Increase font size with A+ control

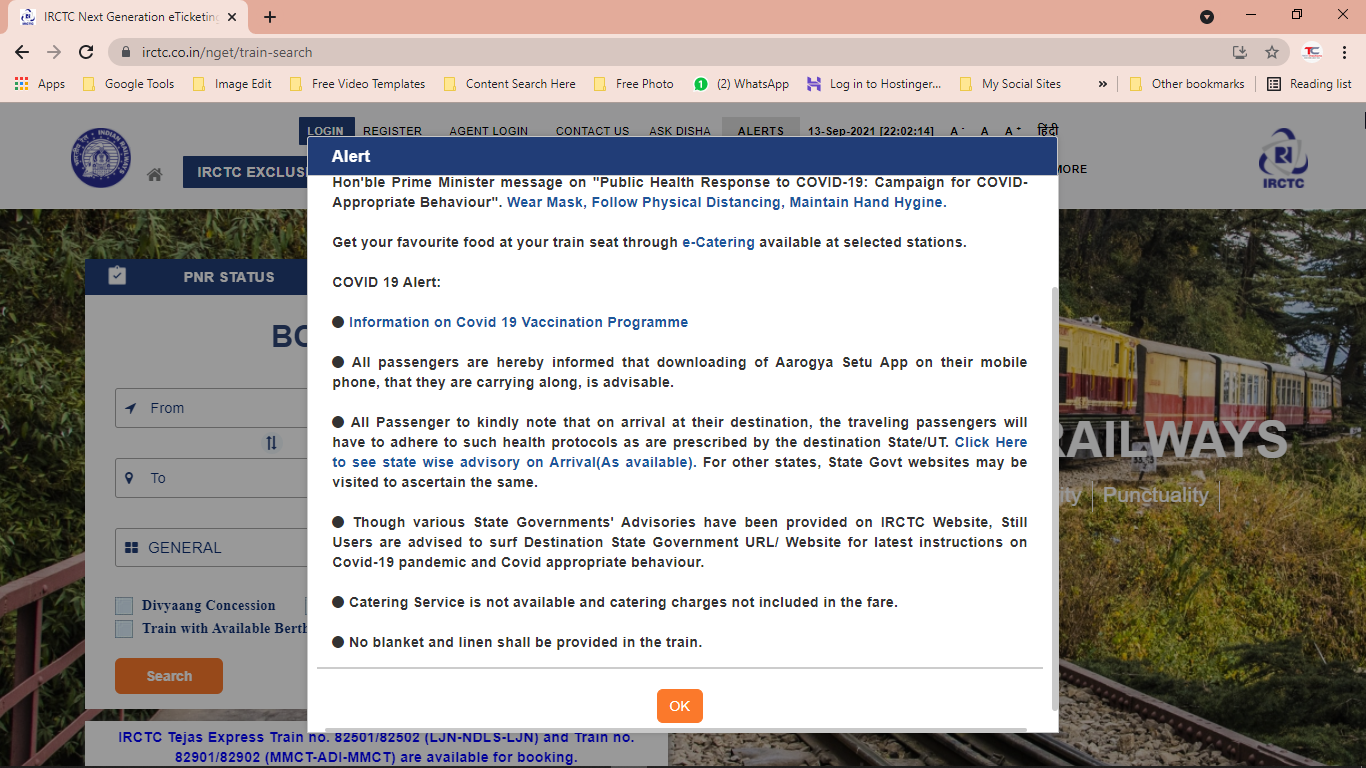1013,131
